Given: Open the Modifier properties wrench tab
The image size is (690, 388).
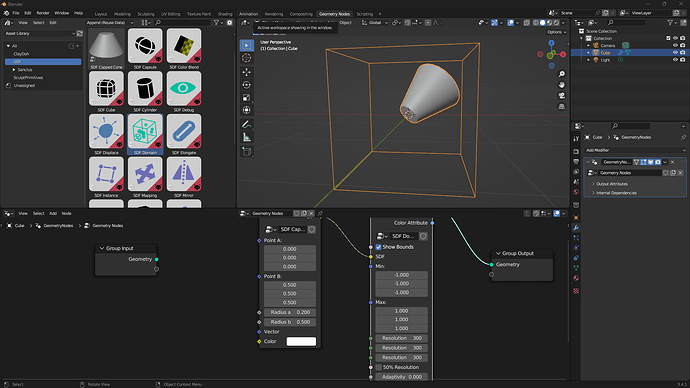Looking at the screenshot, I should point(576,228).
